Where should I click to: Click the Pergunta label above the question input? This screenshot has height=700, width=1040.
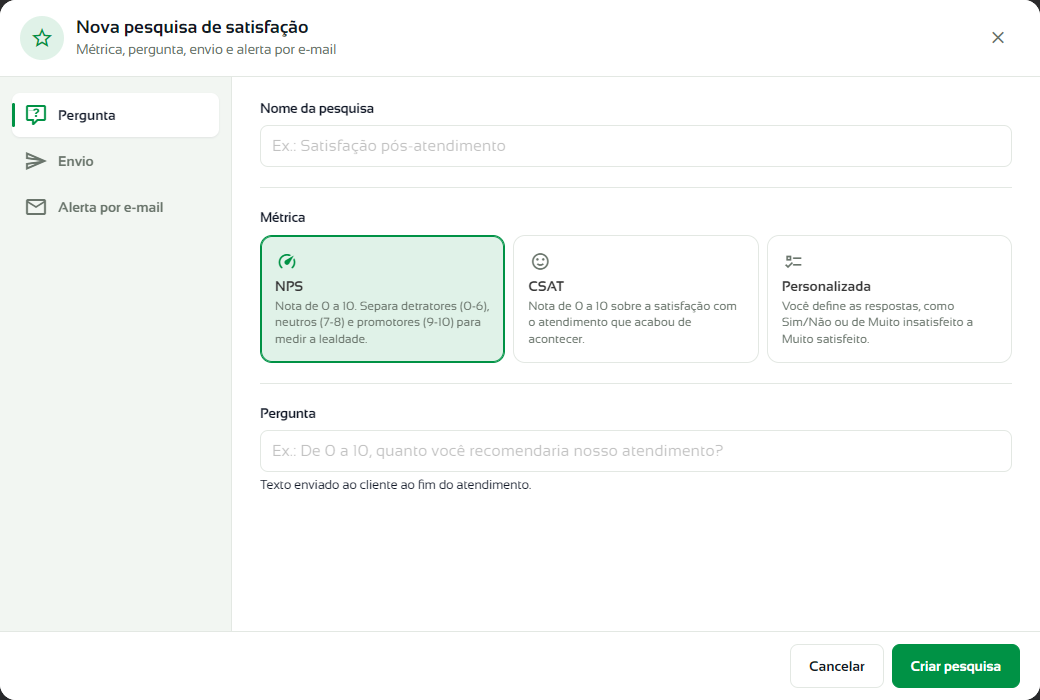click(288, 413)
